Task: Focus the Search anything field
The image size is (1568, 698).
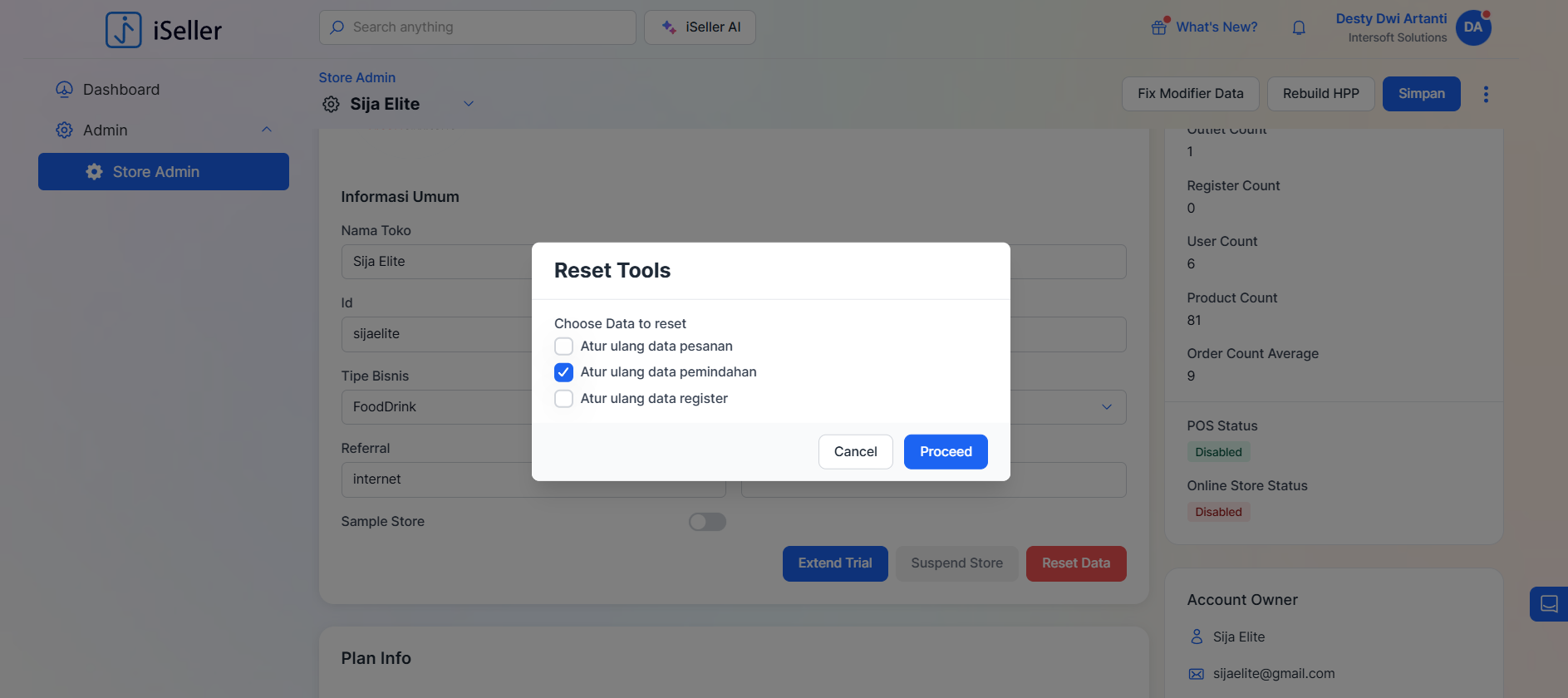Action: [478, 27]
